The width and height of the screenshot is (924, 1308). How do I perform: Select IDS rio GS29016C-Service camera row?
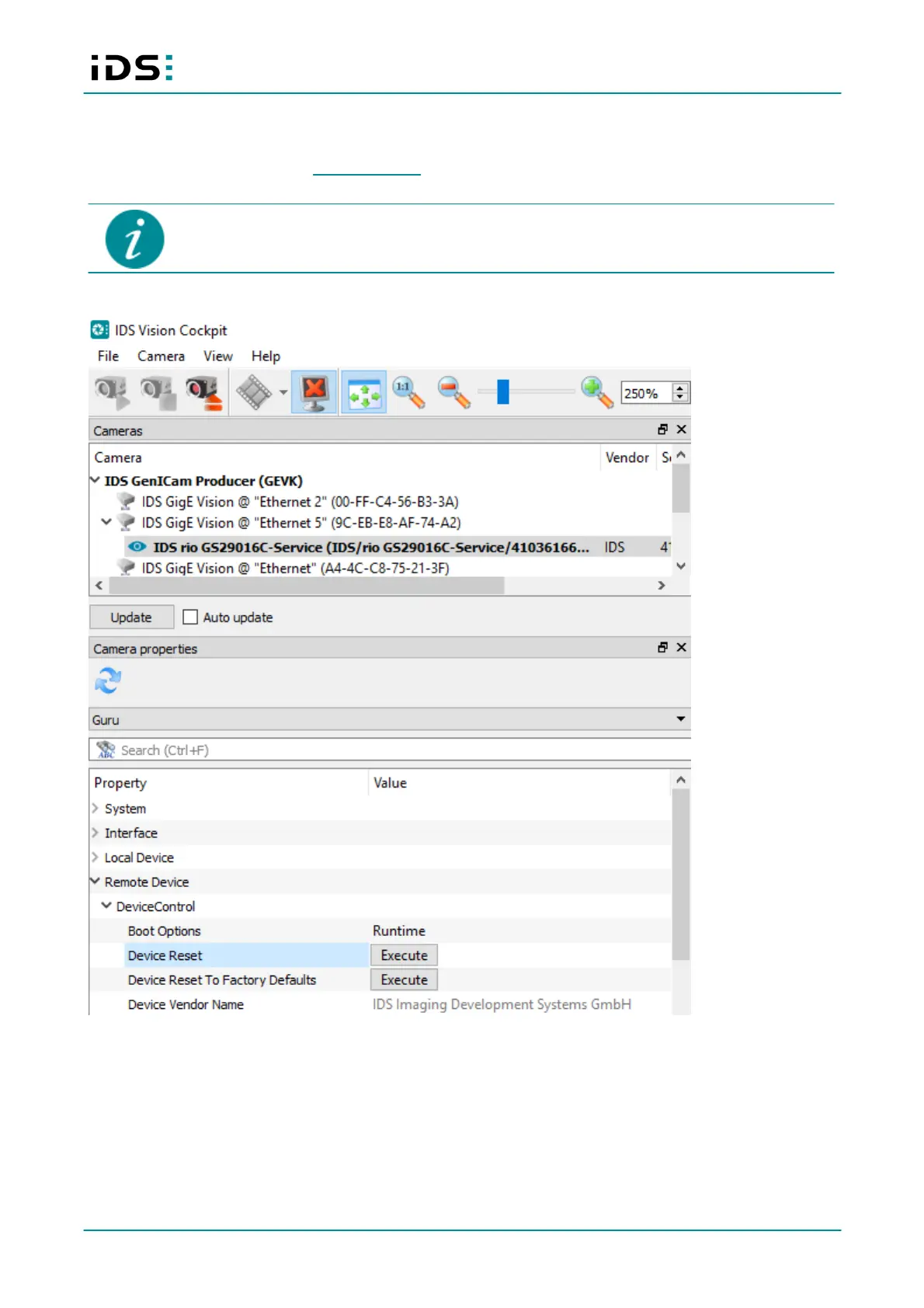[380, 547]
